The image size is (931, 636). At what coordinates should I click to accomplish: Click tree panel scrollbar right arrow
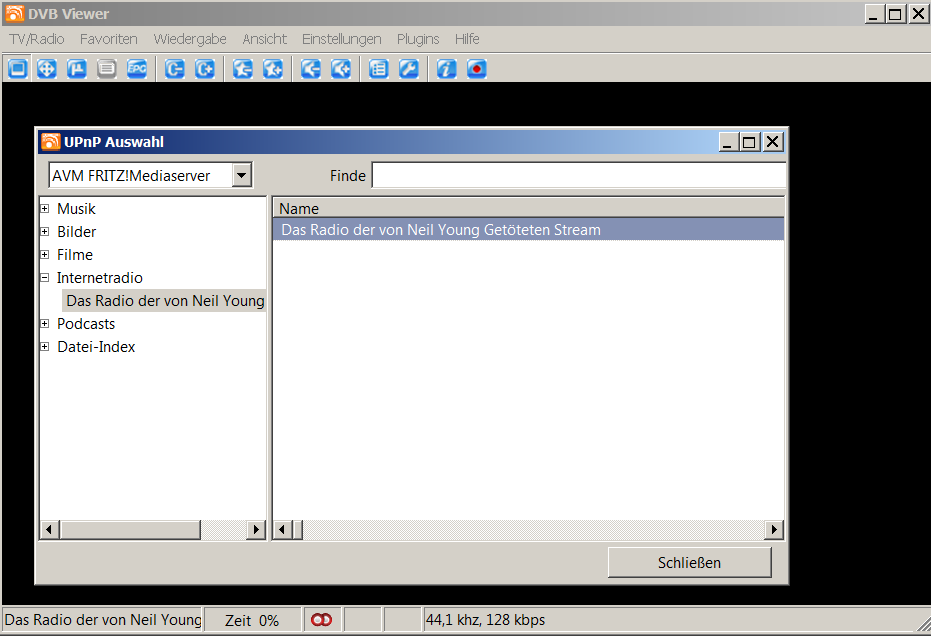pyautogui.click(x=256, y=529)
